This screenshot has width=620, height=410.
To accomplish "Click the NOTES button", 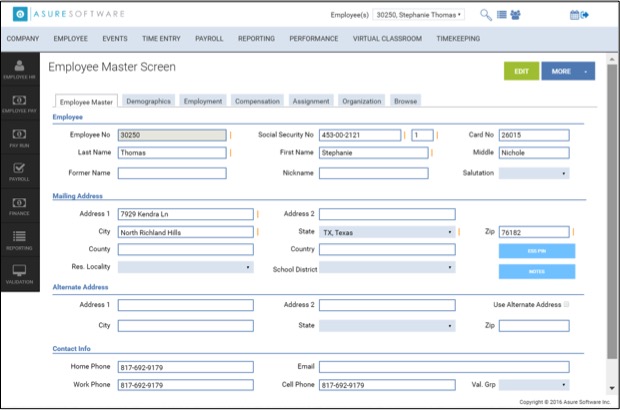I will 537,272.
